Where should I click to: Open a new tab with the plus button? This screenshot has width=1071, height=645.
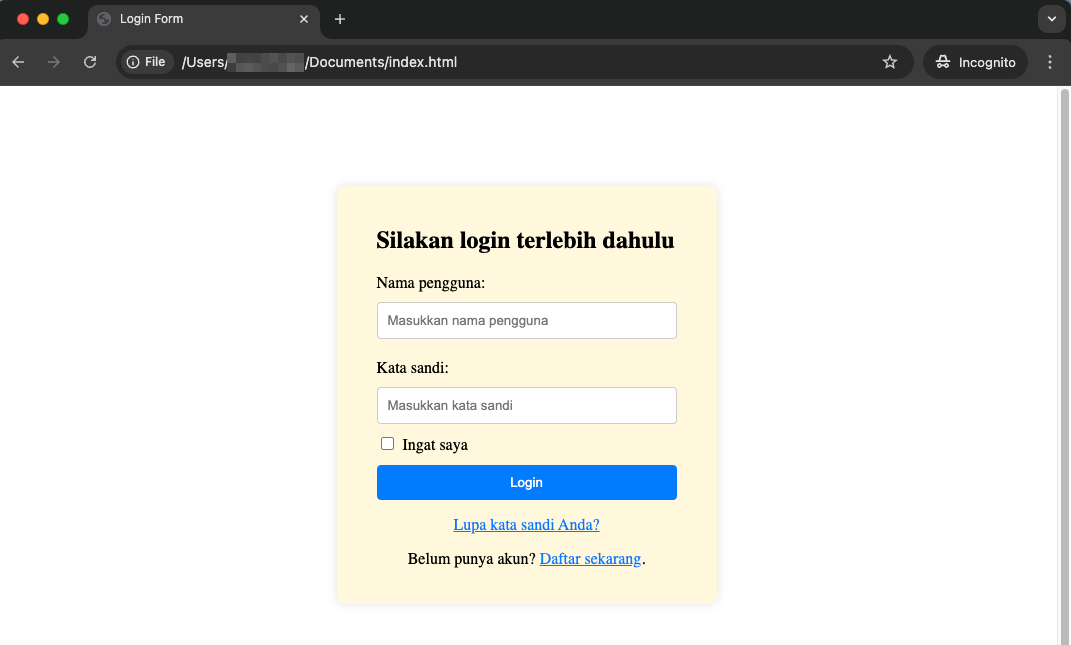coord(342,18)
